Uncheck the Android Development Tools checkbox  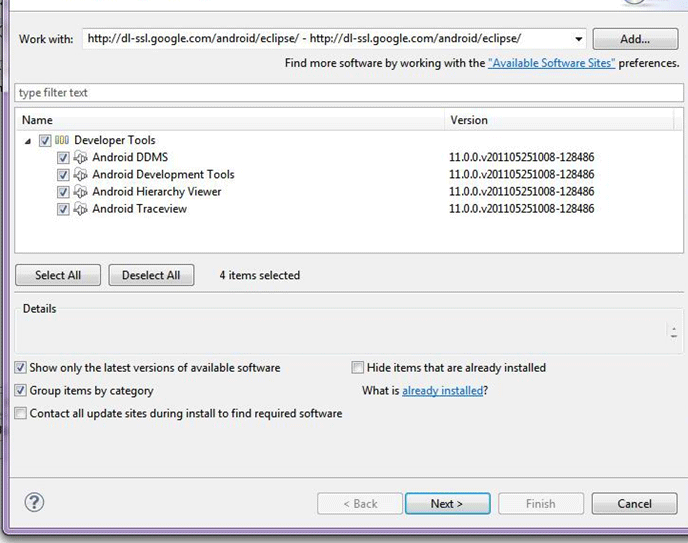tap(63, 175)
